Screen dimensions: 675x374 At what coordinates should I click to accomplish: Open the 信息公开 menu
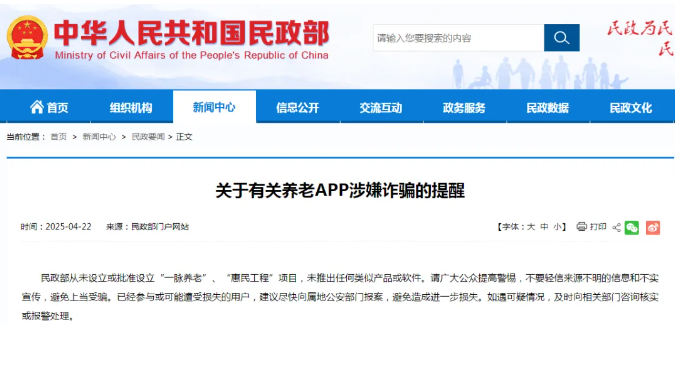297,108
